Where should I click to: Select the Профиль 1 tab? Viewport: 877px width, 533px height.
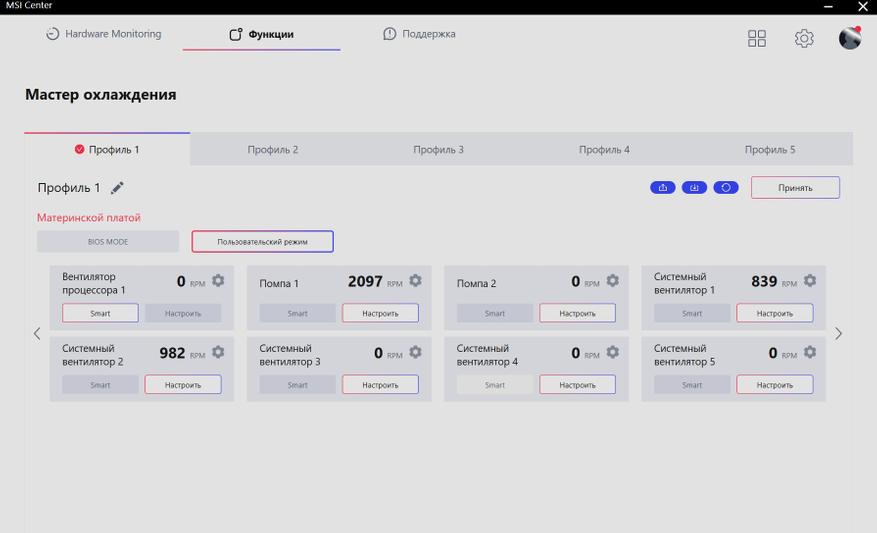[x=107, y=149]
